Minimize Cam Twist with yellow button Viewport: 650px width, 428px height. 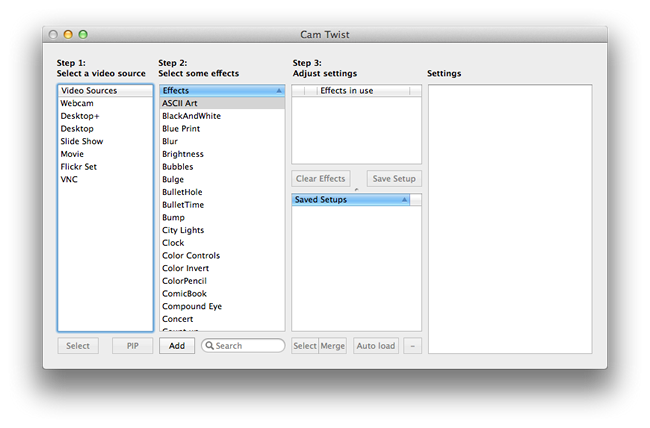(x=68, y=34)
